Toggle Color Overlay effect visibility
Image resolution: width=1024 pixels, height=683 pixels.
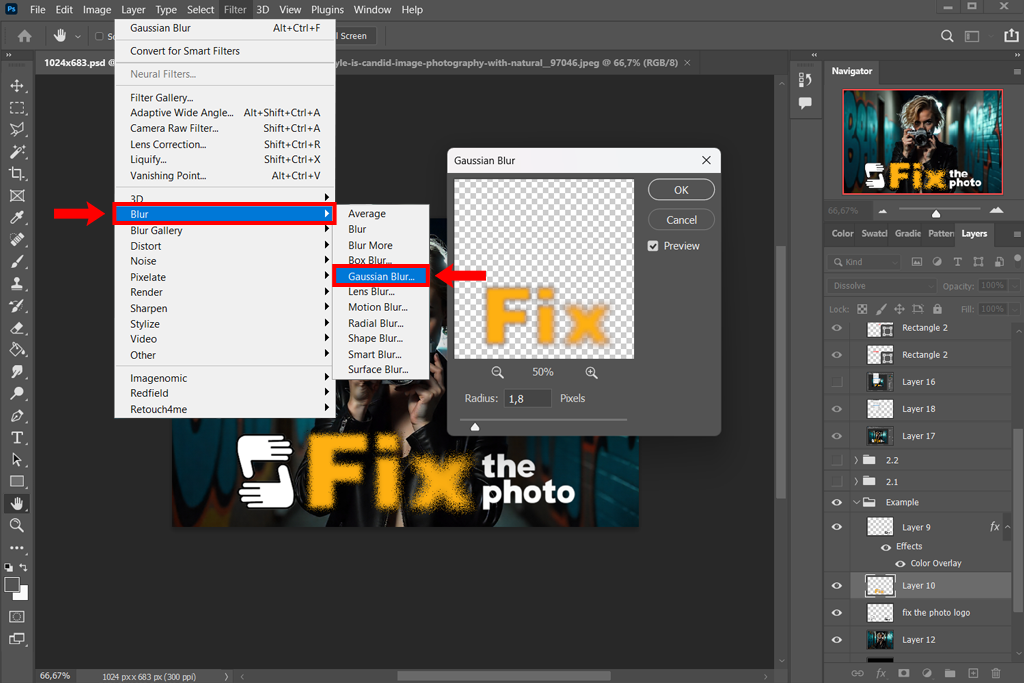[x=900, y=564]
